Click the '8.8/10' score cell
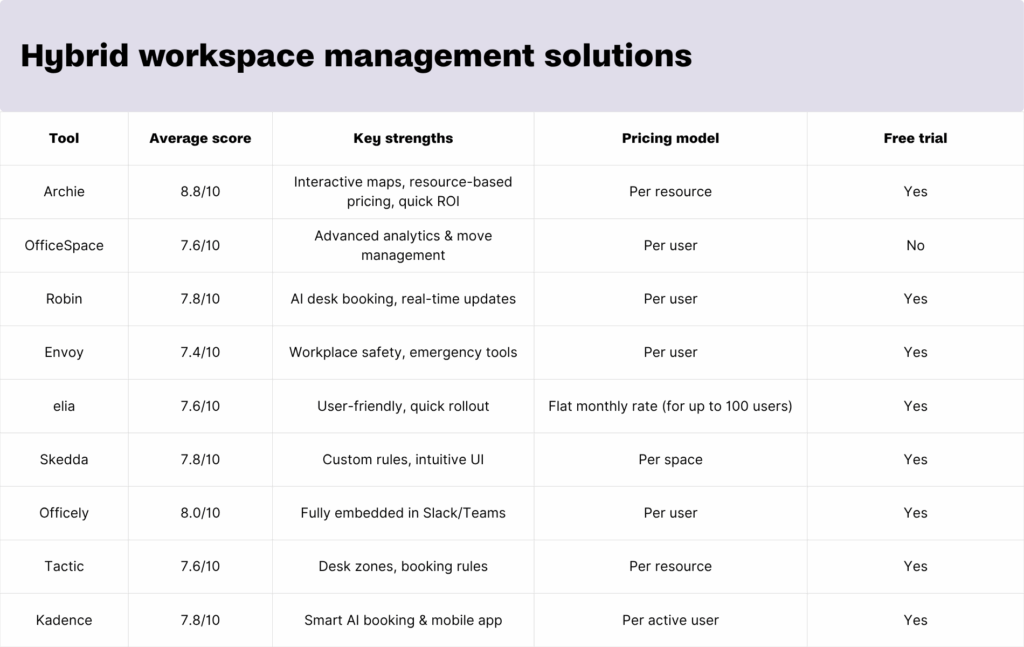This screenshot has height=647, width=1024. [x=200, y=192]
